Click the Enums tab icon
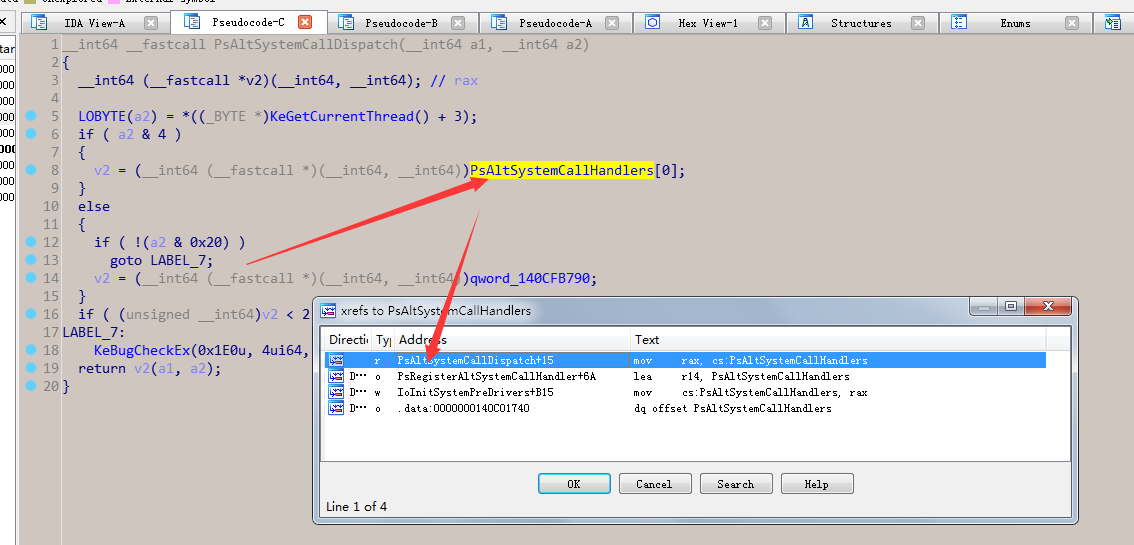 (959, 23)
